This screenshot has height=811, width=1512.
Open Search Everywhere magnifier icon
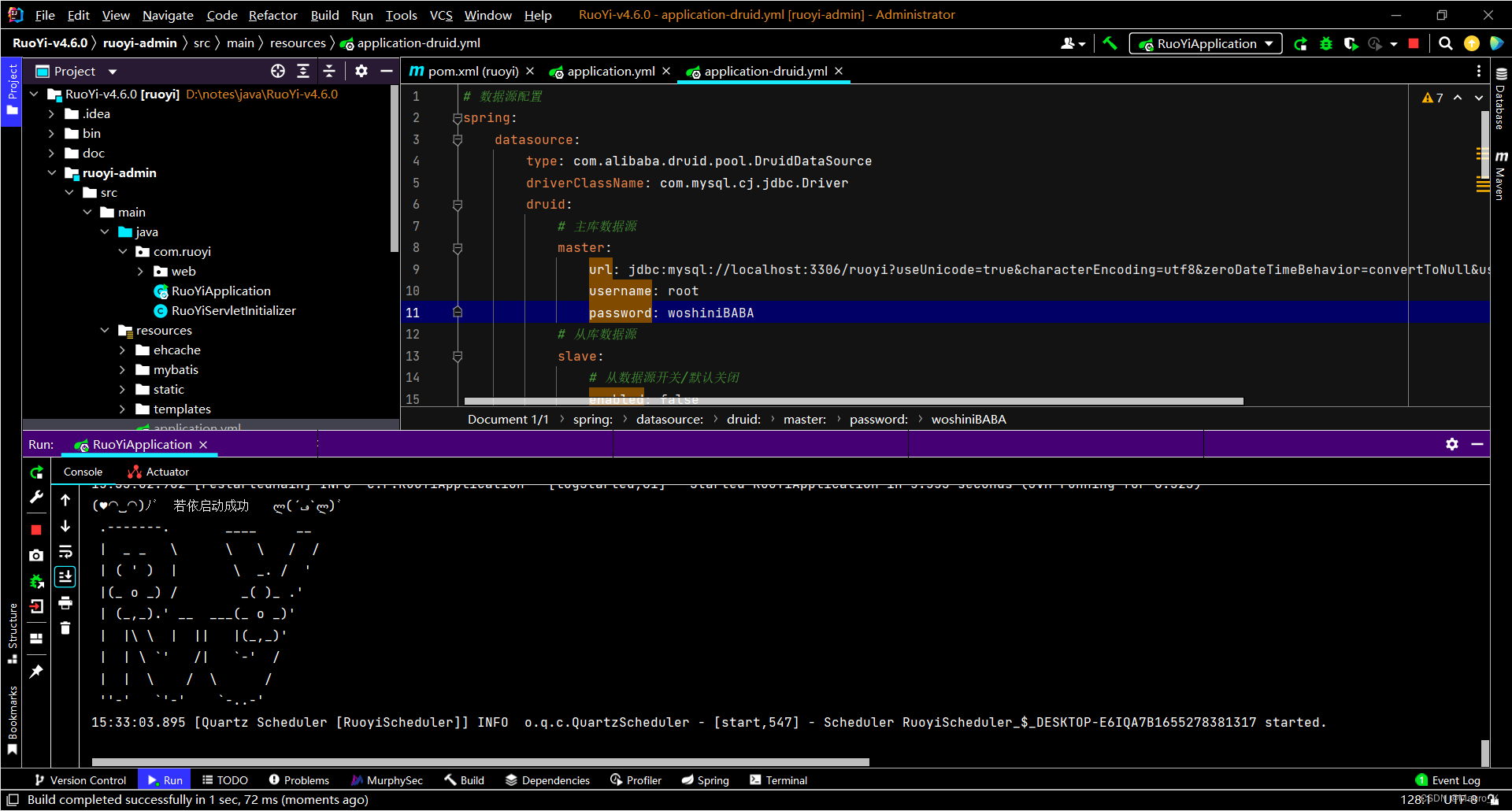tap(1446, 43)
